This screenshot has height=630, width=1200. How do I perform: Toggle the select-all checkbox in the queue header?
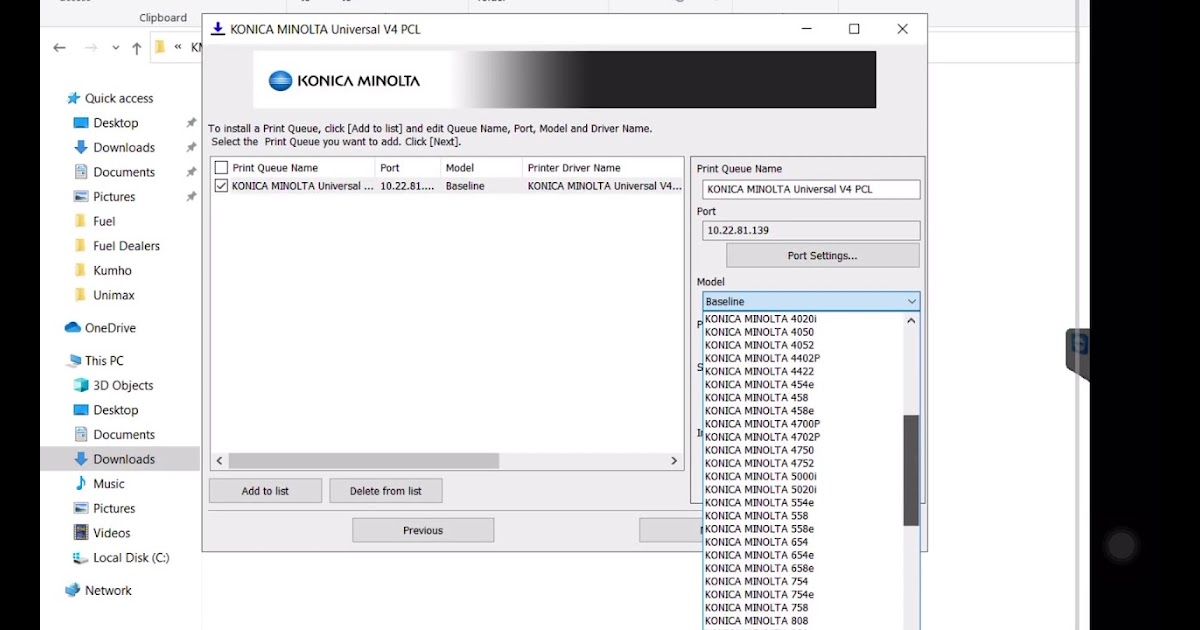click(221, 168)
